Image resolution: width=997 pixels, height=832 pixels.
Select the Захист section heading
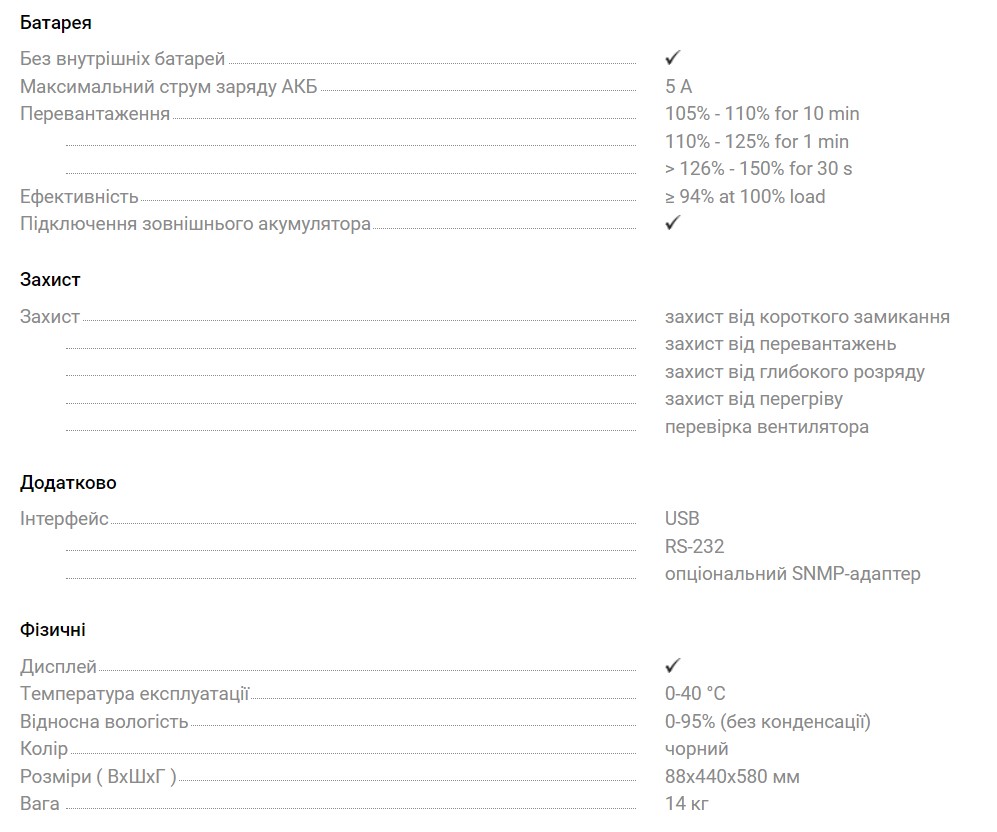50,280
